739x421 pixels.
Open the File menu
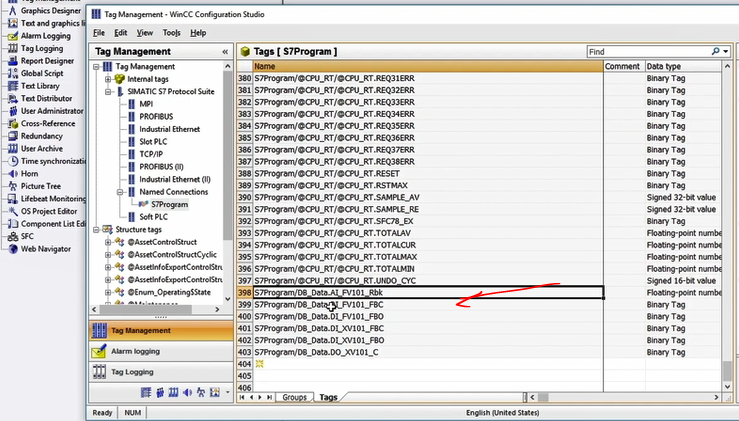pos(99,33)
